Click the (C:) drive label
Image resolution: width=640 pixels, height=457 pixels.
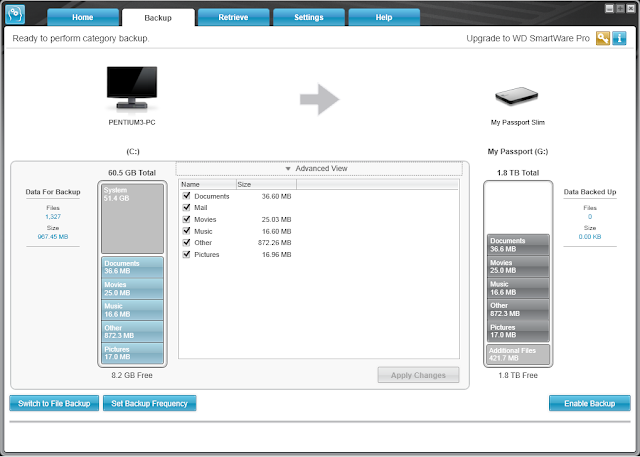133,151
